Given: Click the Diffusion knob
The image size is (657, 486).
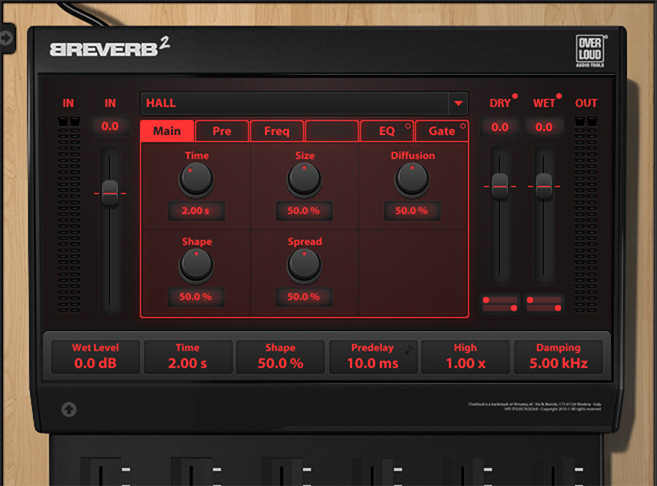Looking at the screenshot, I should (411, 180).
